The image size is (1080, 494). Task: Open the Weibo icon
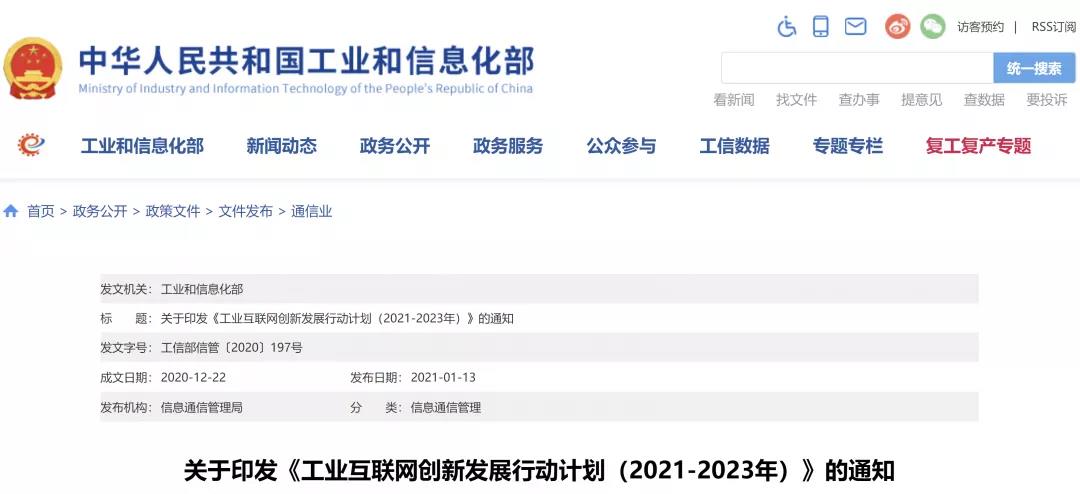click(897, 27)
